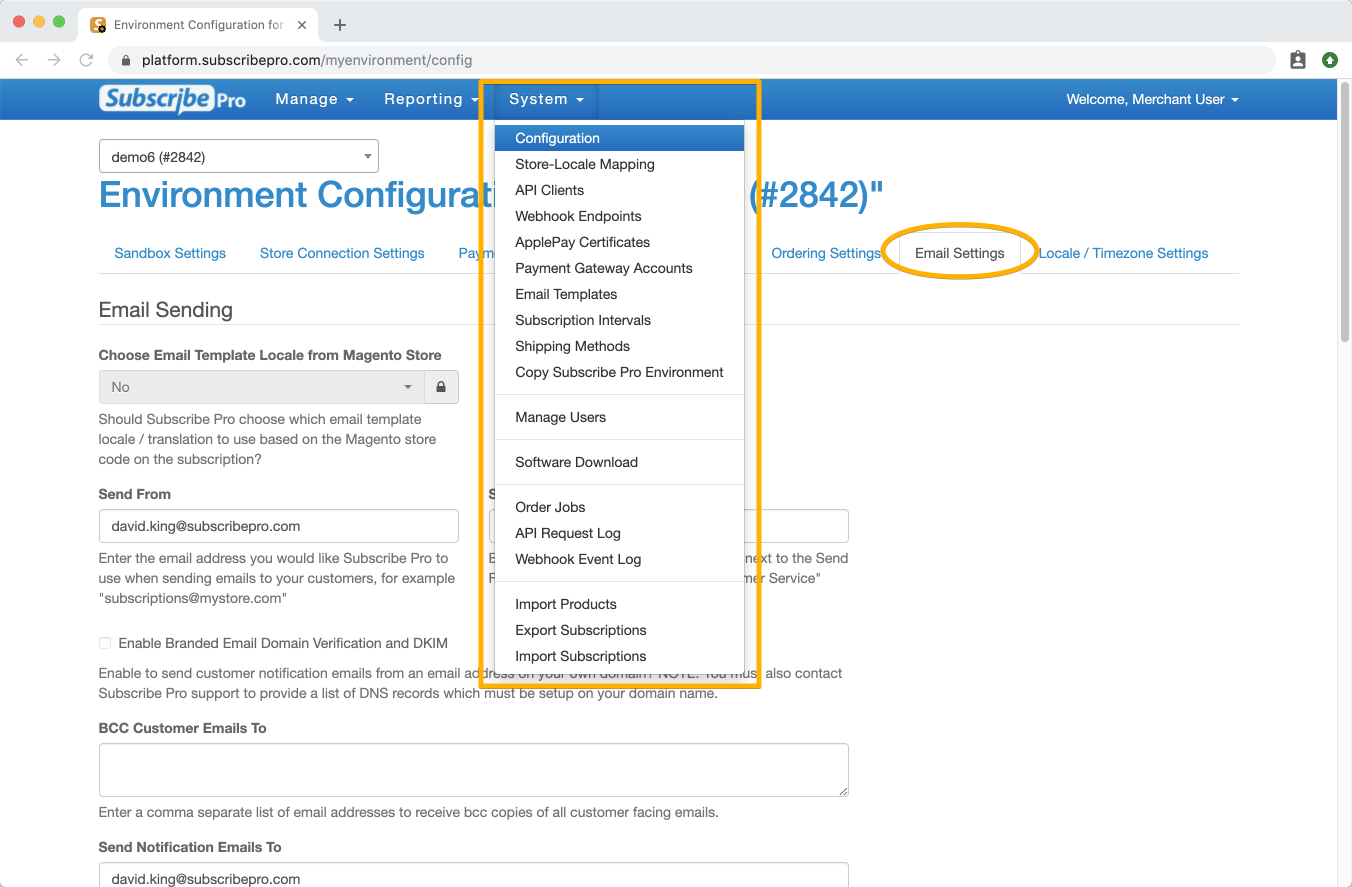Collapse the System dropdown menu
The height and width of the screenshot is (887, 1352).
[x=546, y=99]
